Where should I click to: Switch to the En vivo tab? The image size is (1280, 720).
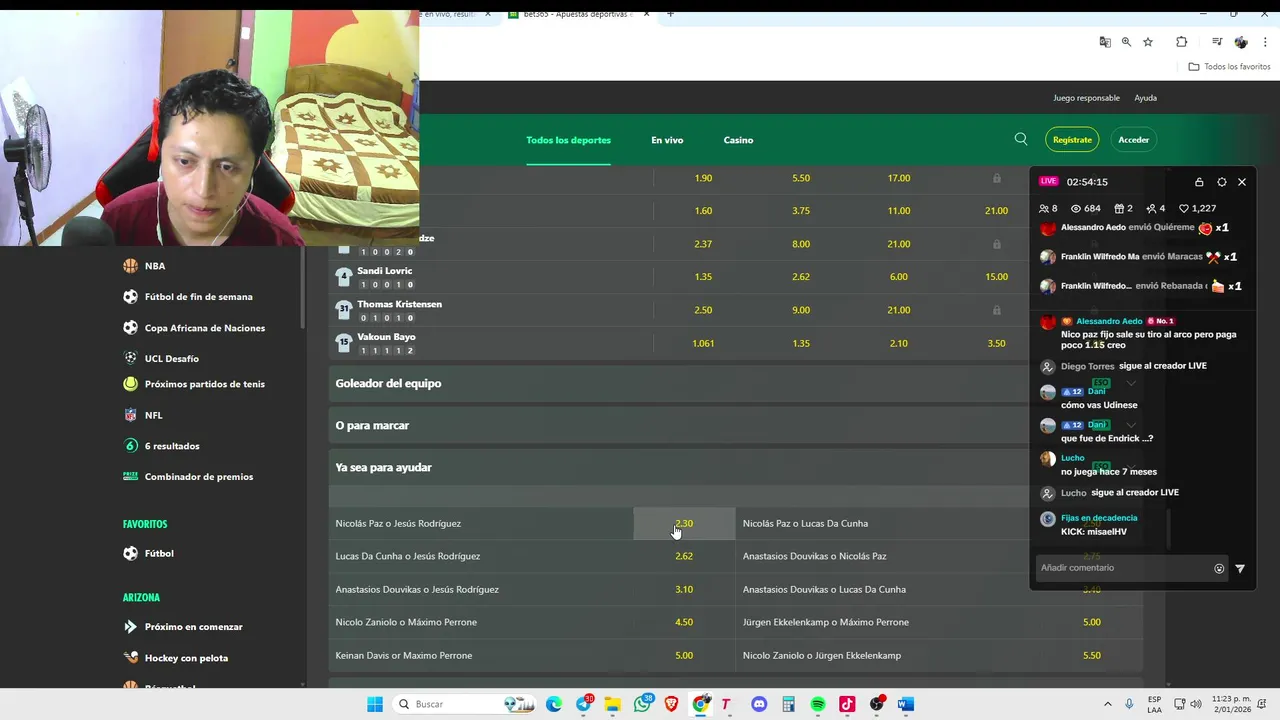click(x=667, y=140)
